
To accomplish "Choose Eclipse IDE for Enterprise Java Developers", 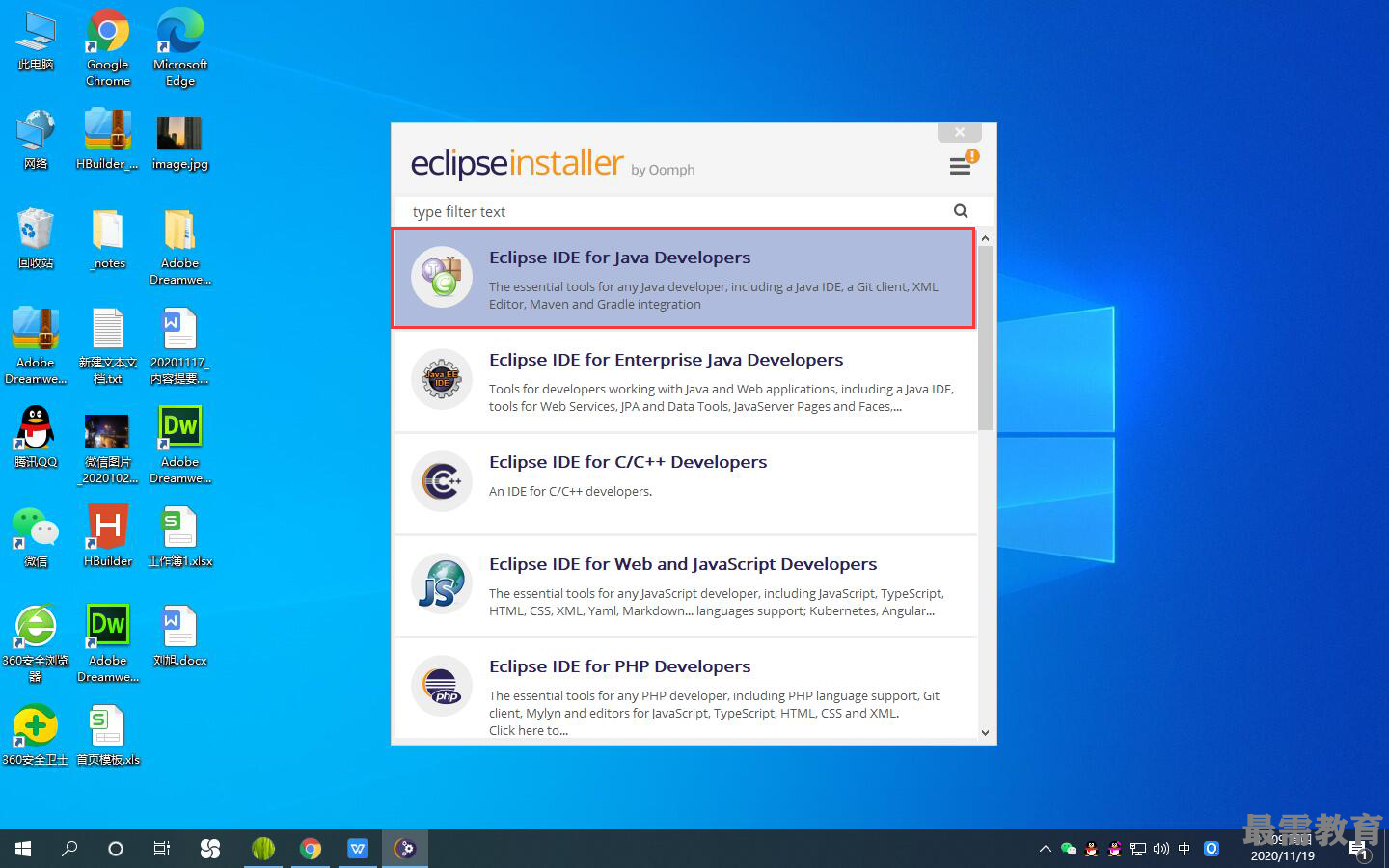I will 684,381.
